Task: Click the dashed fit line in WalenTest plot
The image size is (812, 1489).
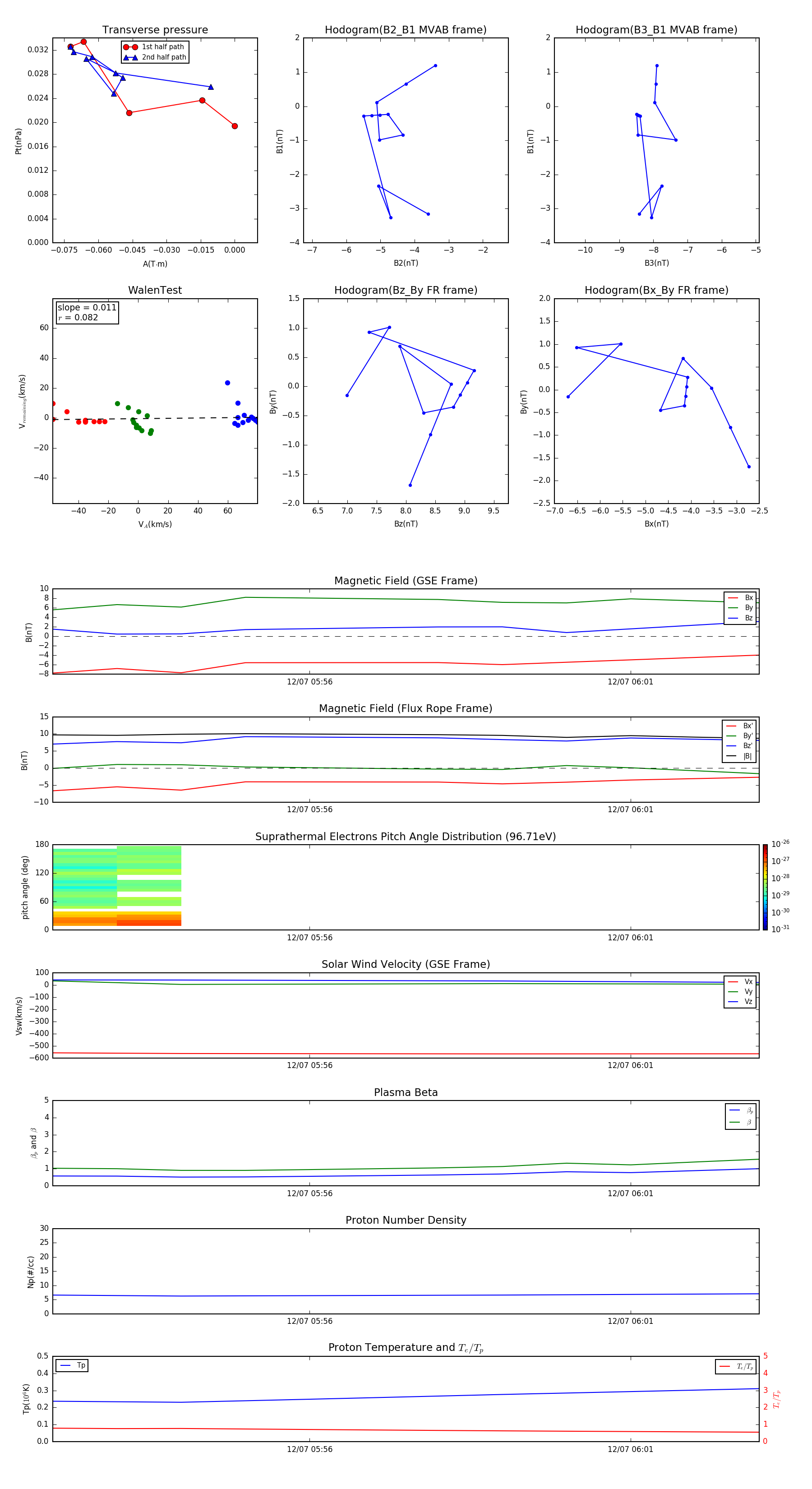Action: click(155, 418)
